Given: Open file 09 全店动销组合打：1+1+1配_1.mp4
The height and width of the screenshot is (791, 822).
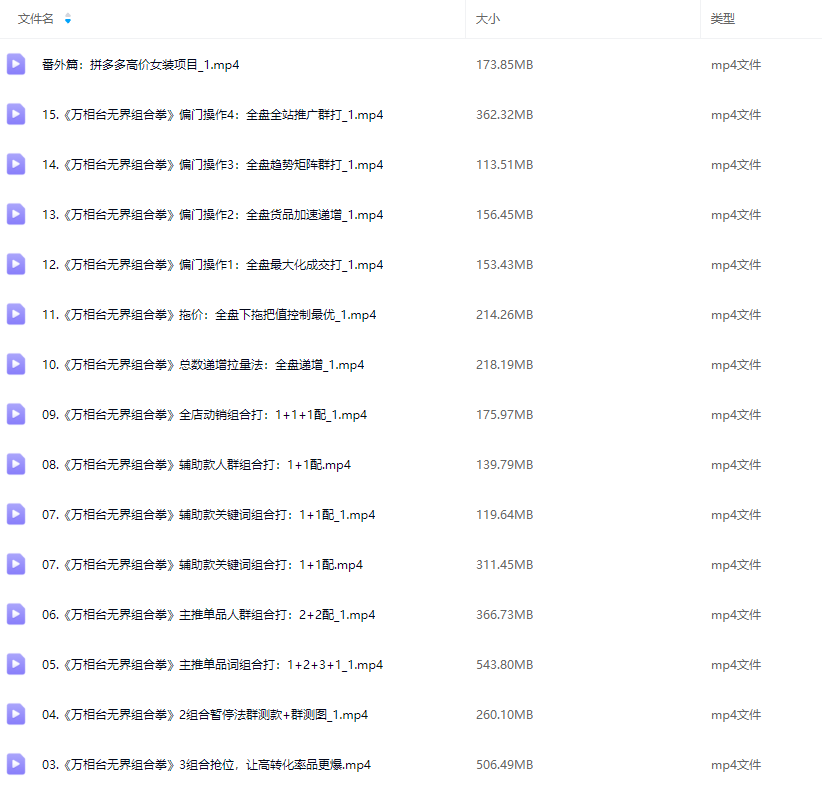Looking at the screenshot, I should 204,415.
